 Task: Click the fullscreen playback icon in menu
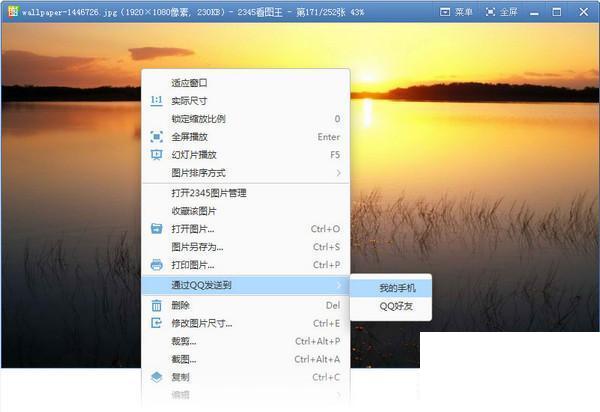157,137
